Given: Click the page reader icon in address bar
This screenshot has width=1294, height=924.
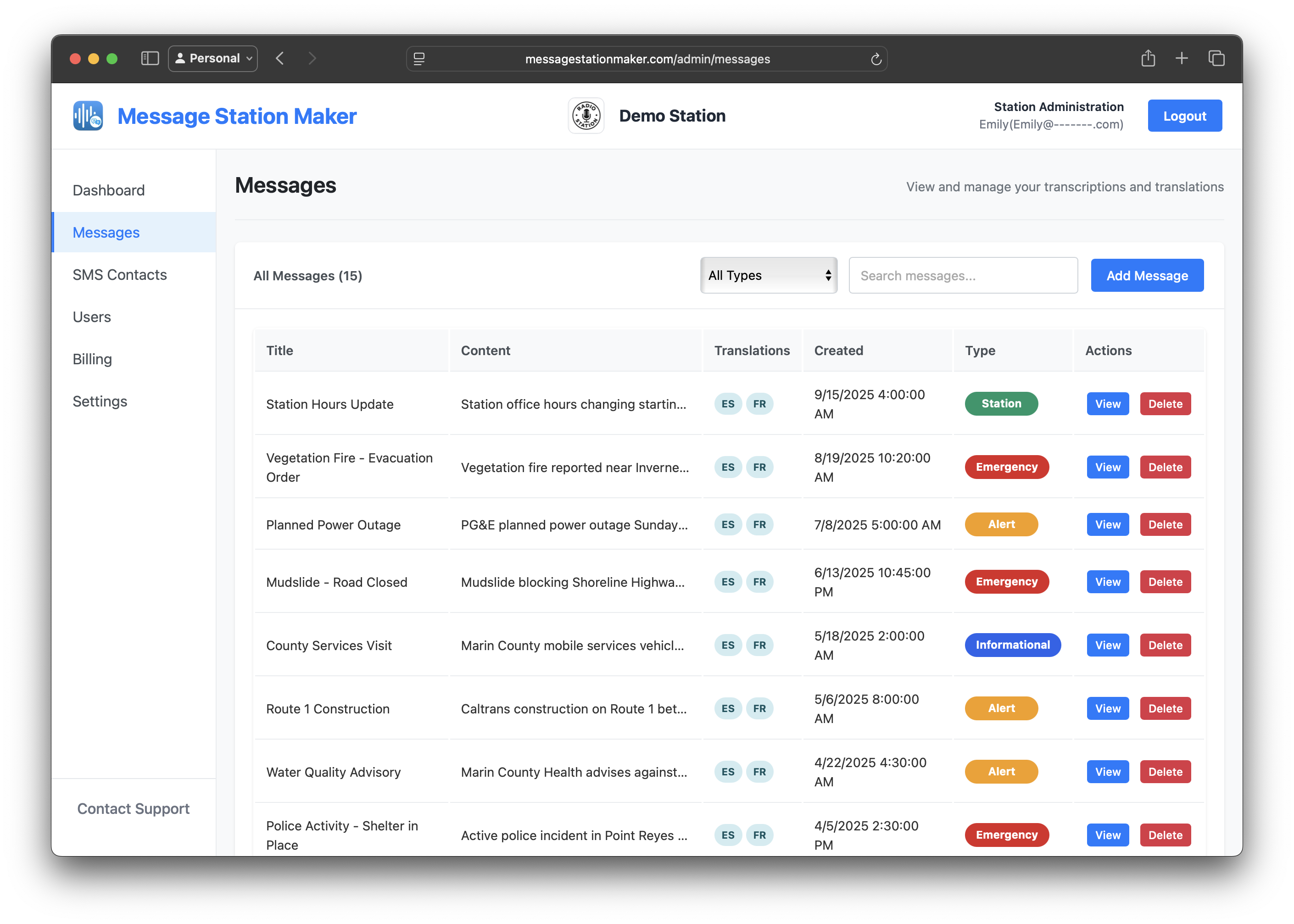Looking at the screenshot, I should 419,59.
